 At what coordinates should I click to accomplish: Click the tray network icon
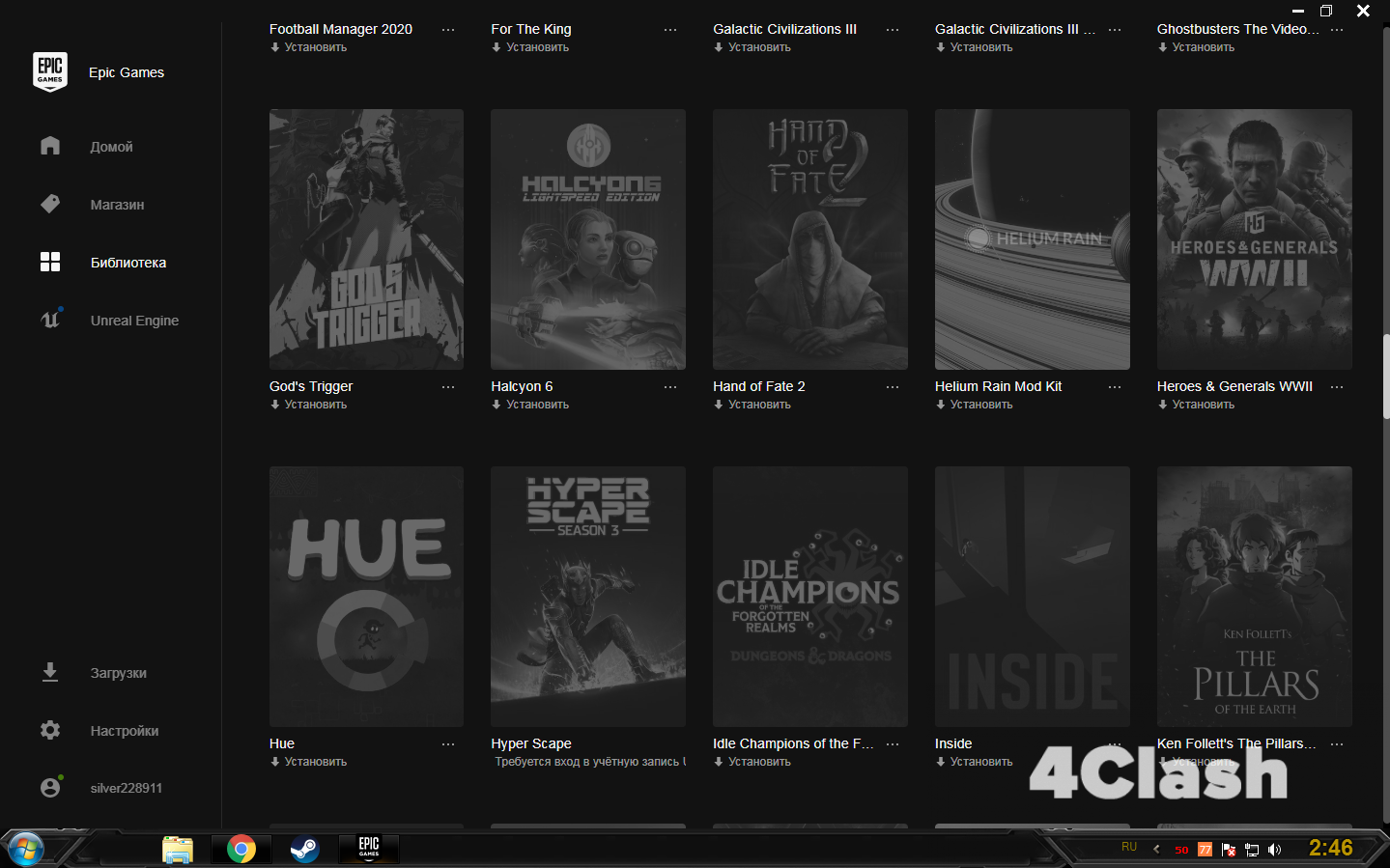click(x=1252, y=850)
